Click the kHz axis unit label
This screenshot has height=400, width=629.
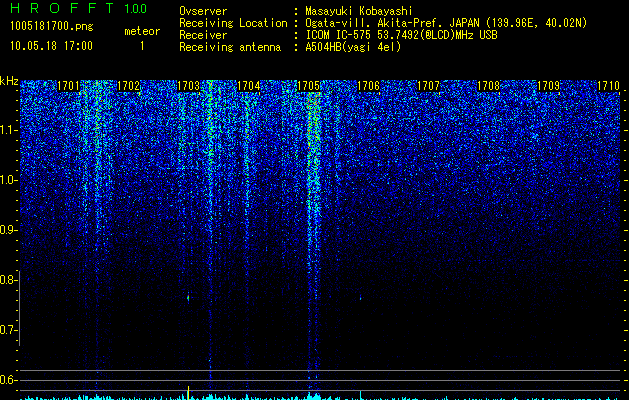click(9, 81)
